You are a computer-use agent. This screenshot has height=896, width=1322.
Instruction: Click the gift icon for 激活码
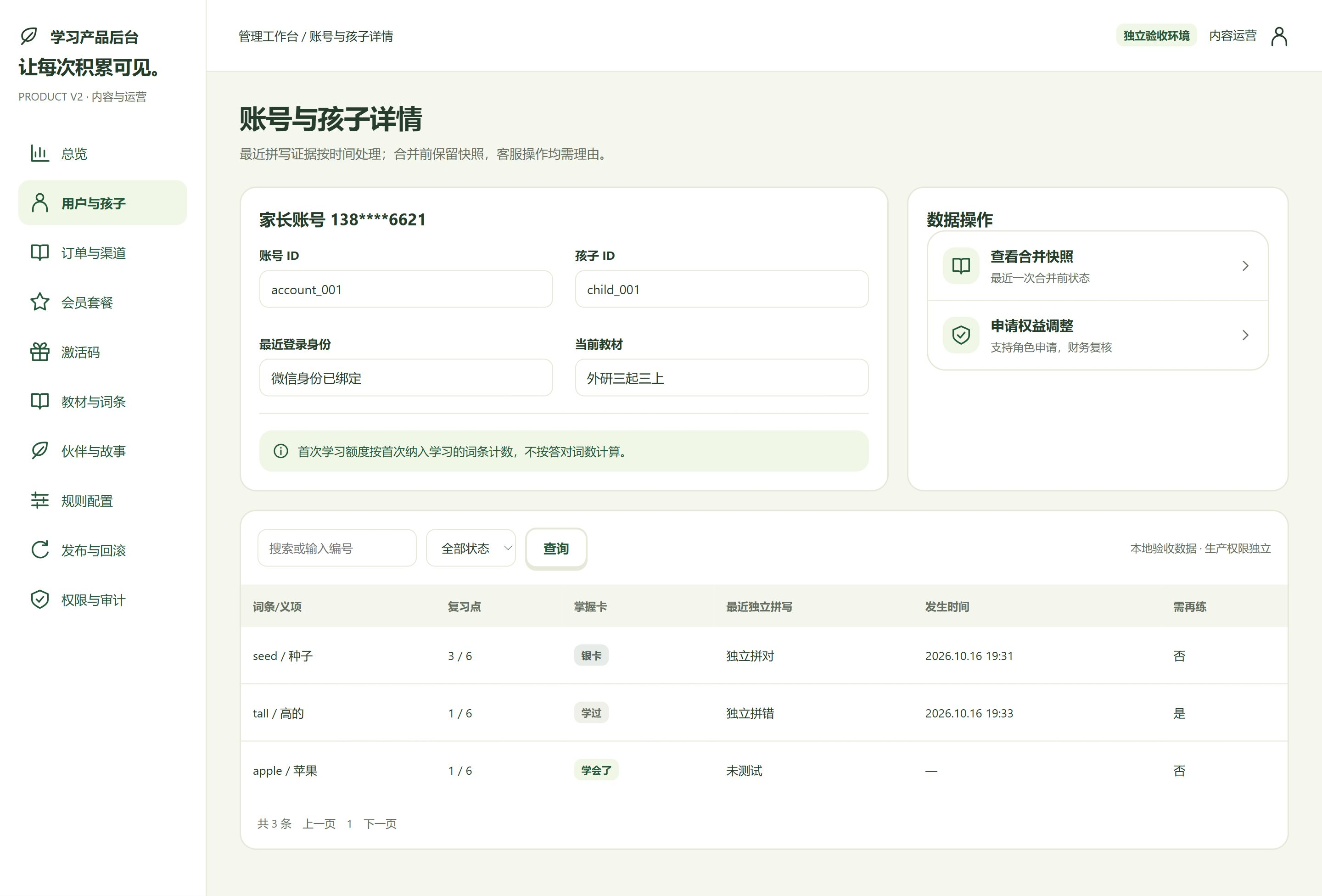click(40, 352)
